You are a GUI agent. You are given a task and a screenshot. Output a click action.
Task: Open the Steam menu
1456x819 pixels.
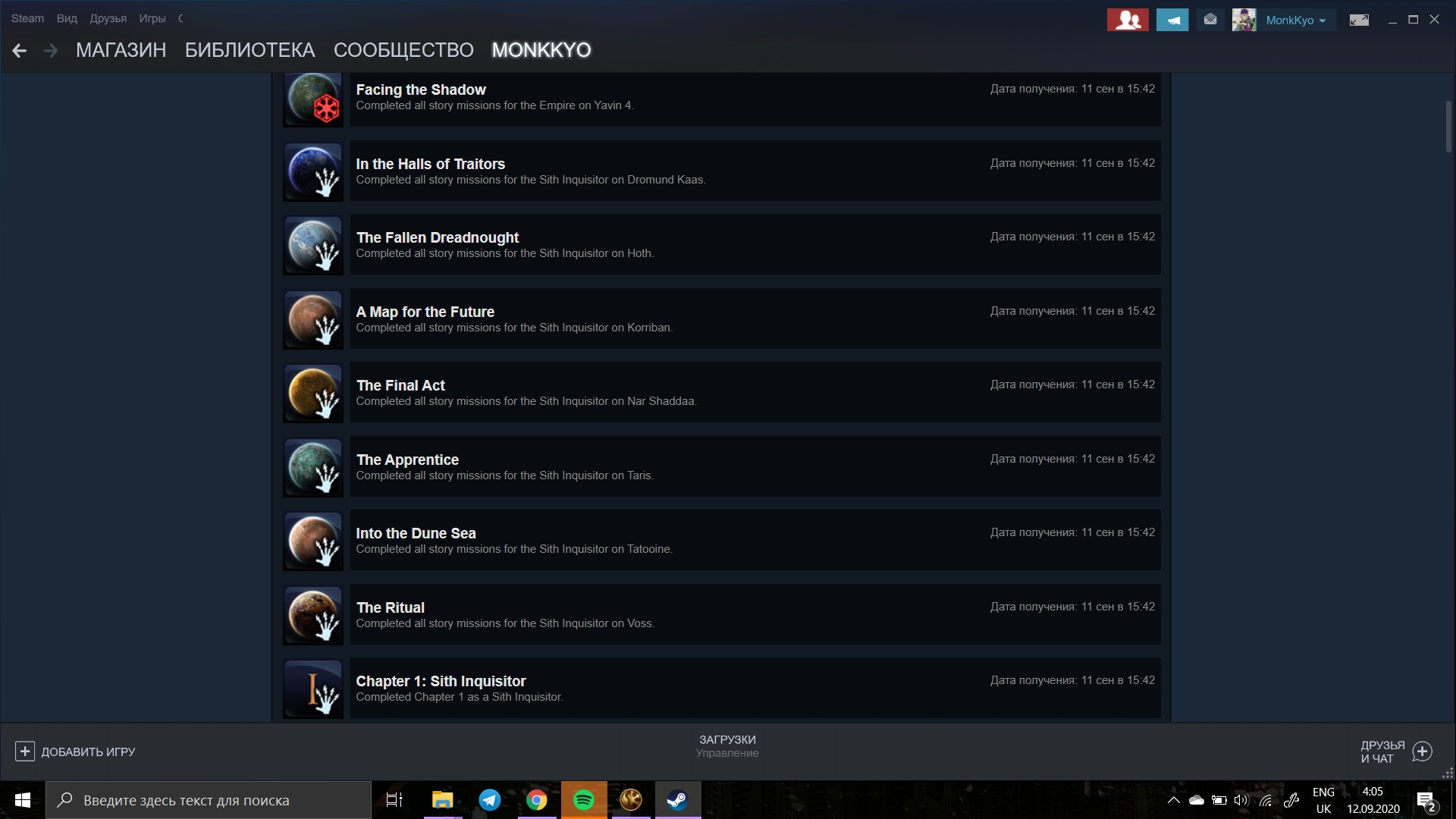click(27, 18)
